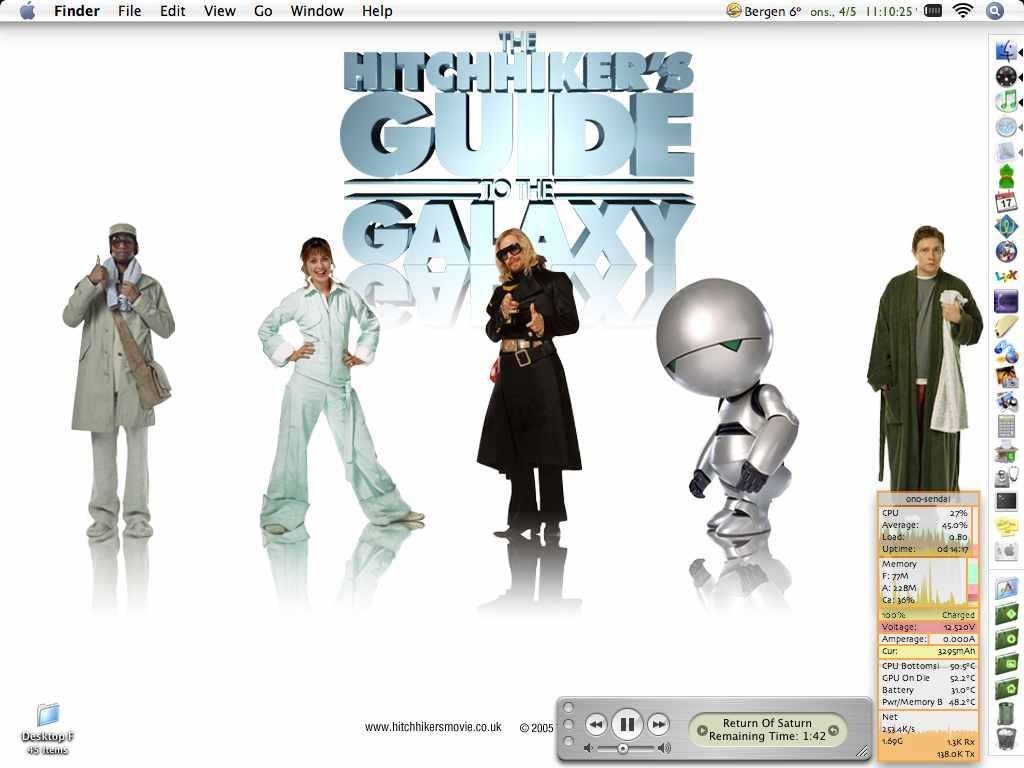The image size is (1024, 768).
Task: Launch iTunes from the Dock
Action: click(1006, 101)
